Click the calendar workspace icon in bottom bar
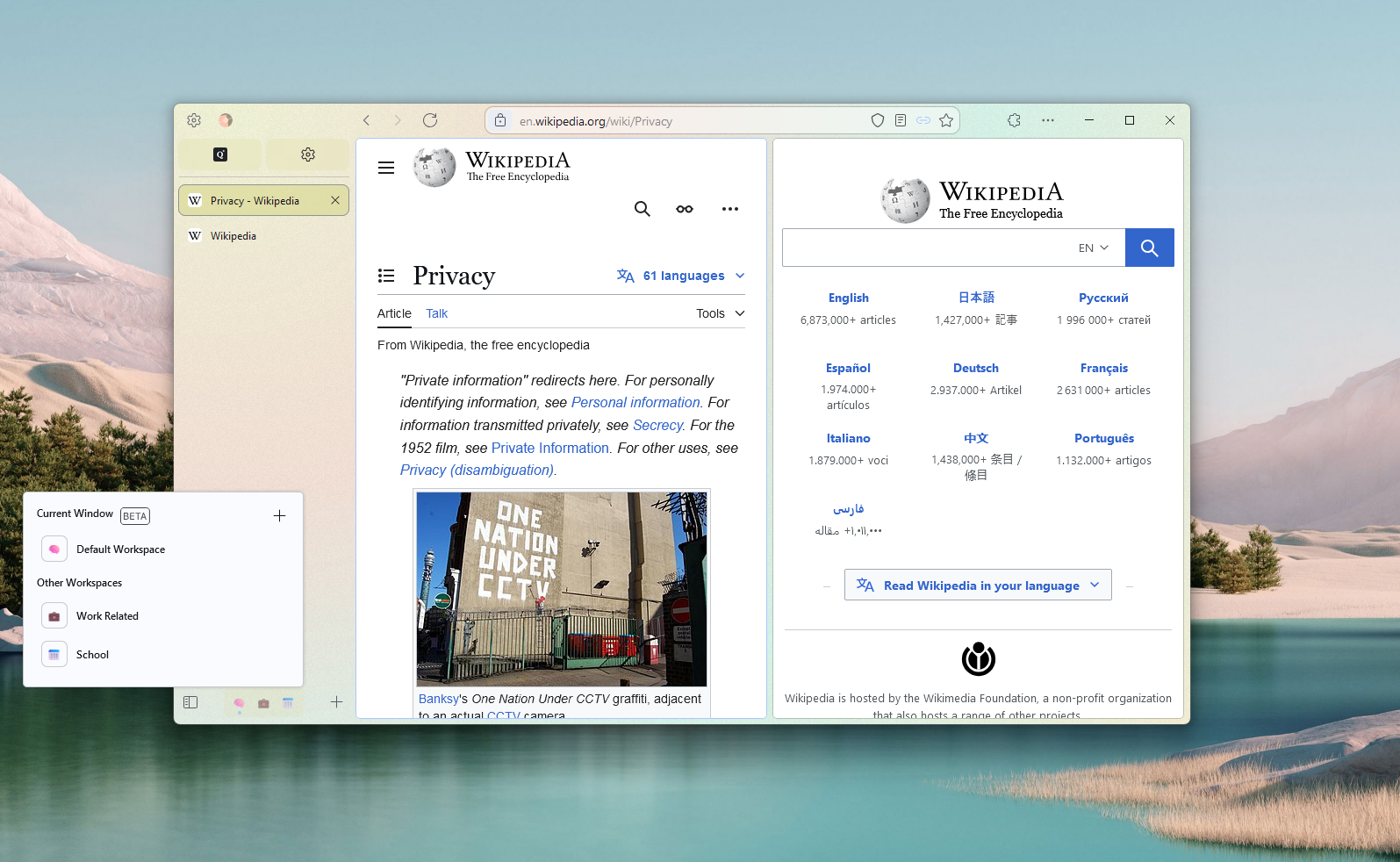Viewport: 1400px width, 862px height. [x=288, y=703]
